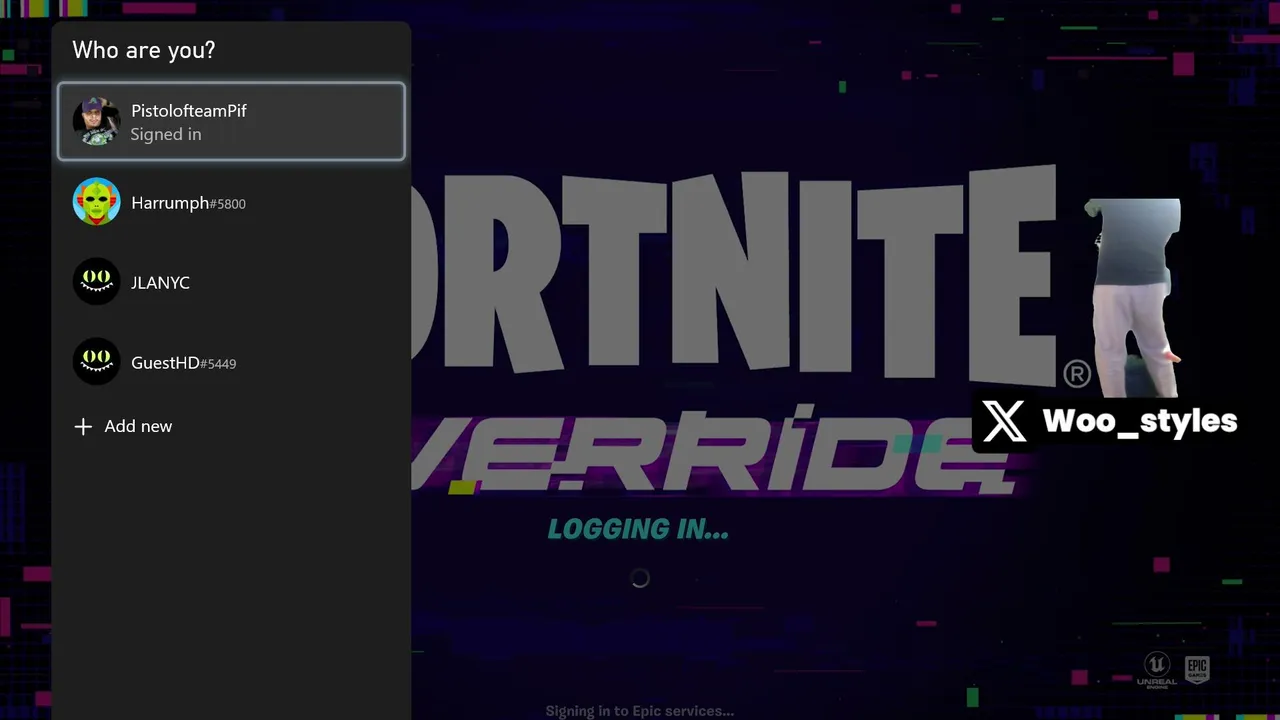Viewport: 1280px width, 720px height.
Task: Click the JLANYC smiley face avatar
Action: click(x=97, y=282)
